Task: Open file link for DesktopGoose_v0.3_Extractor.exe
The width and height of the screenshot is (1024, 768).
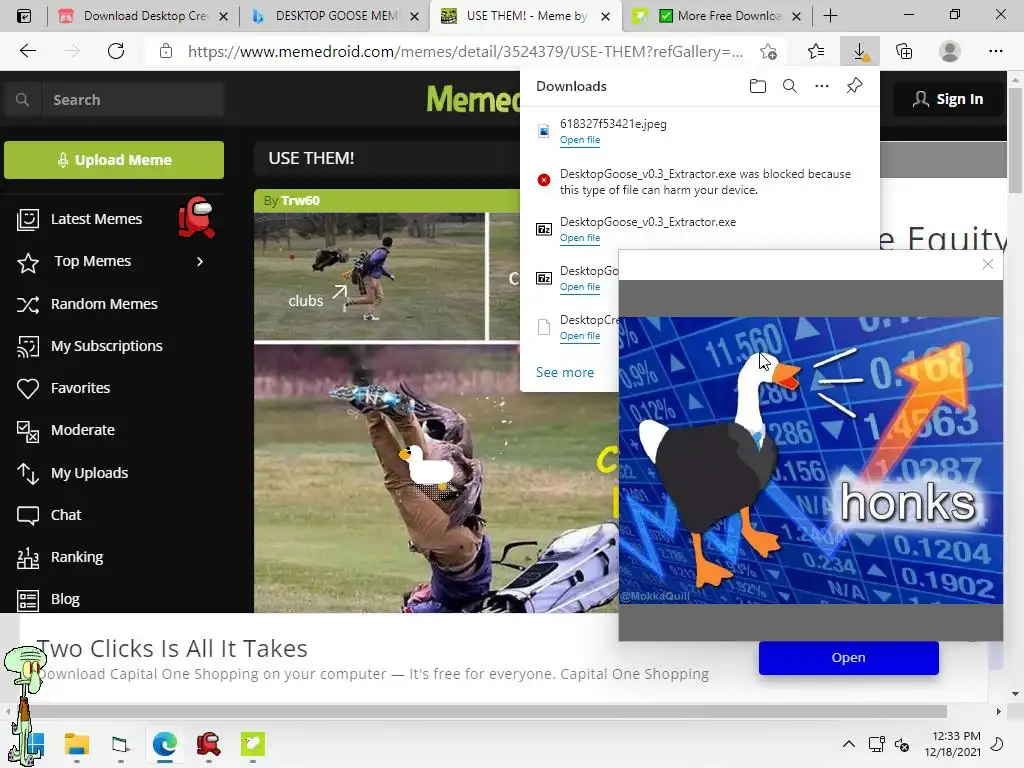Action: (579, 238)
